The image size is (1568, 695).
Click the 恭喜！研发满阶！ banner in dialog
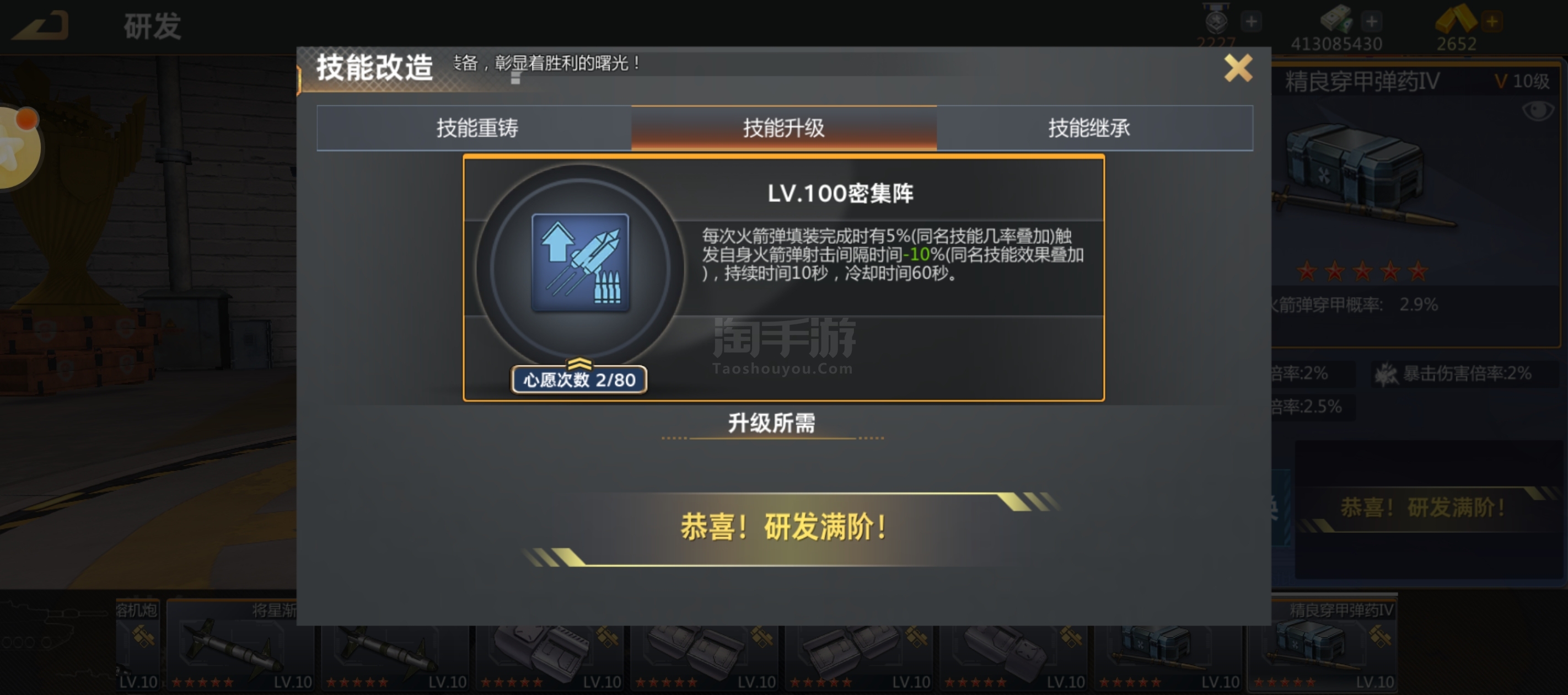pos(783,527)
